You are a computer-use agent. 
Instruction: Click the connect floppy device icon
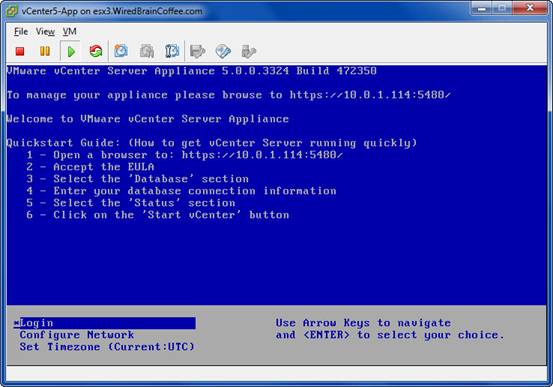pyautogui.click(x=198, y=52)
